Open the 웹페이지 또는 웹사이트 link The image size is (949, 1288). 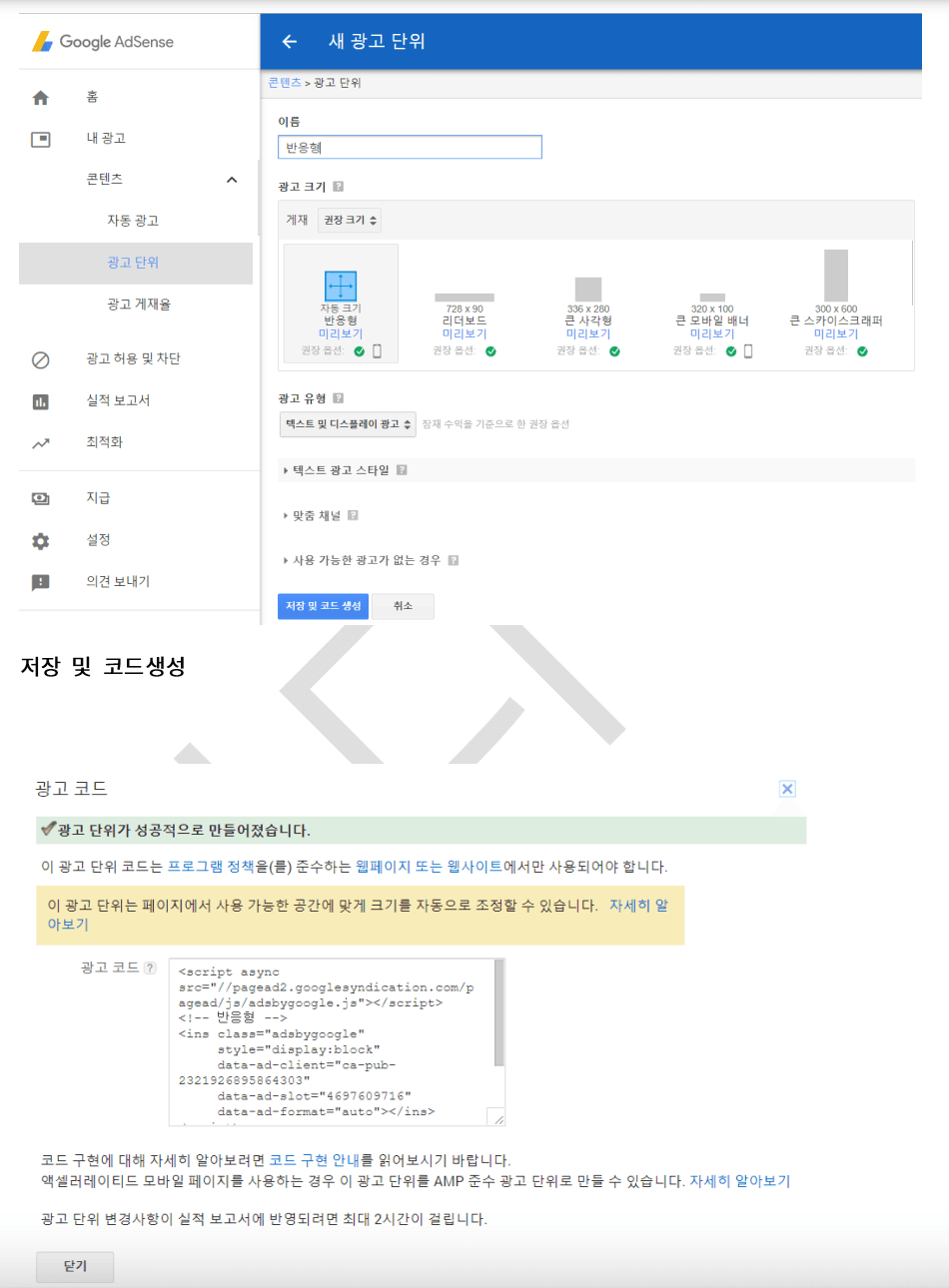[x=430, y=867]
